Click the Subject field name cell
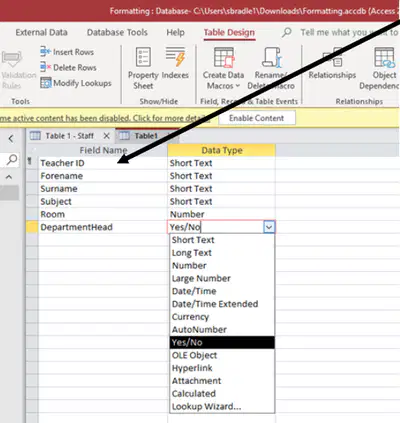This screenshot has height=423, width=400. pyautogui.click(x=103, y=201)
